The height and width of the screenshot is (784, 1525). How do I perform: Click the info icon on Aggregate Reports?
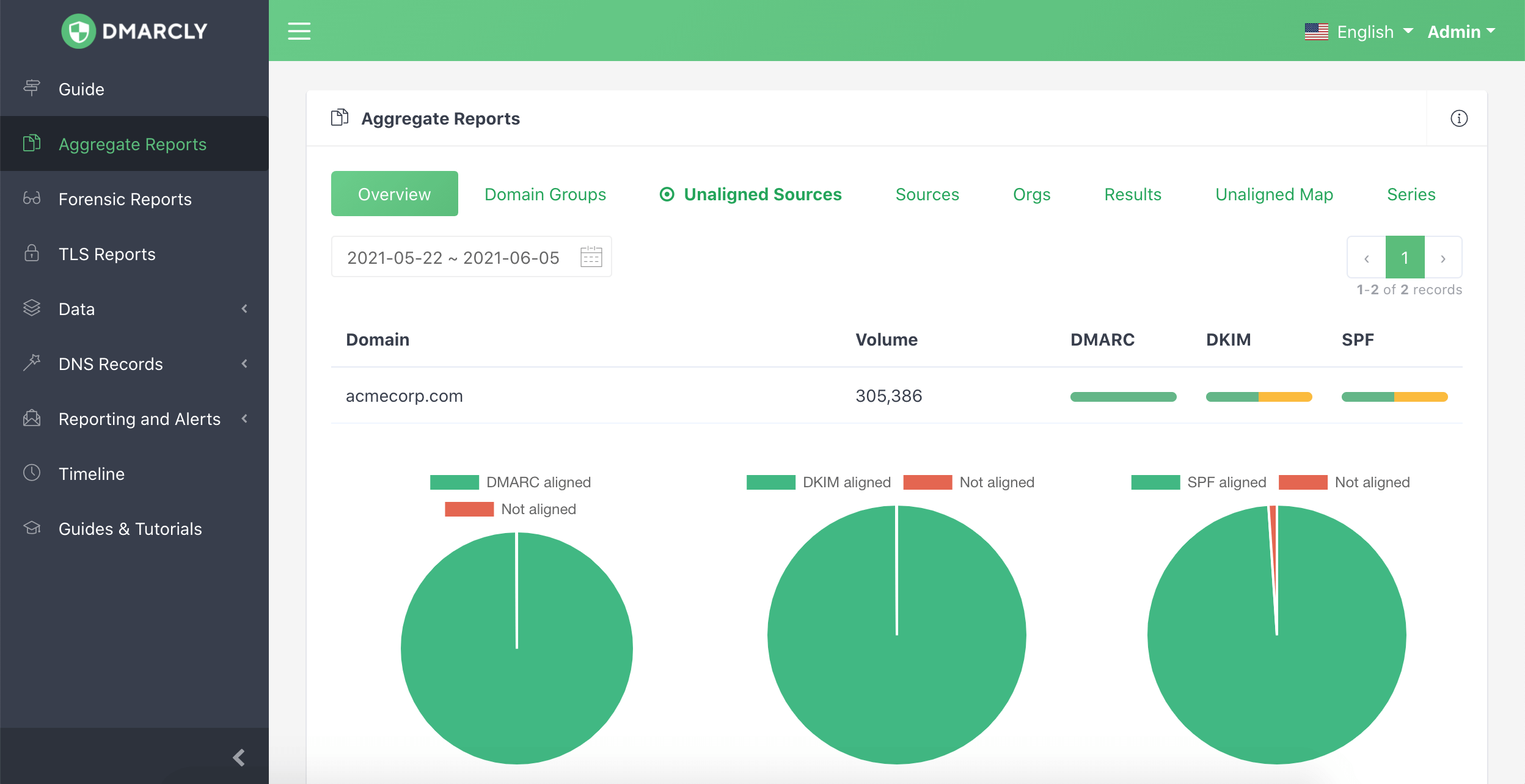click(x=1459, y=118)
